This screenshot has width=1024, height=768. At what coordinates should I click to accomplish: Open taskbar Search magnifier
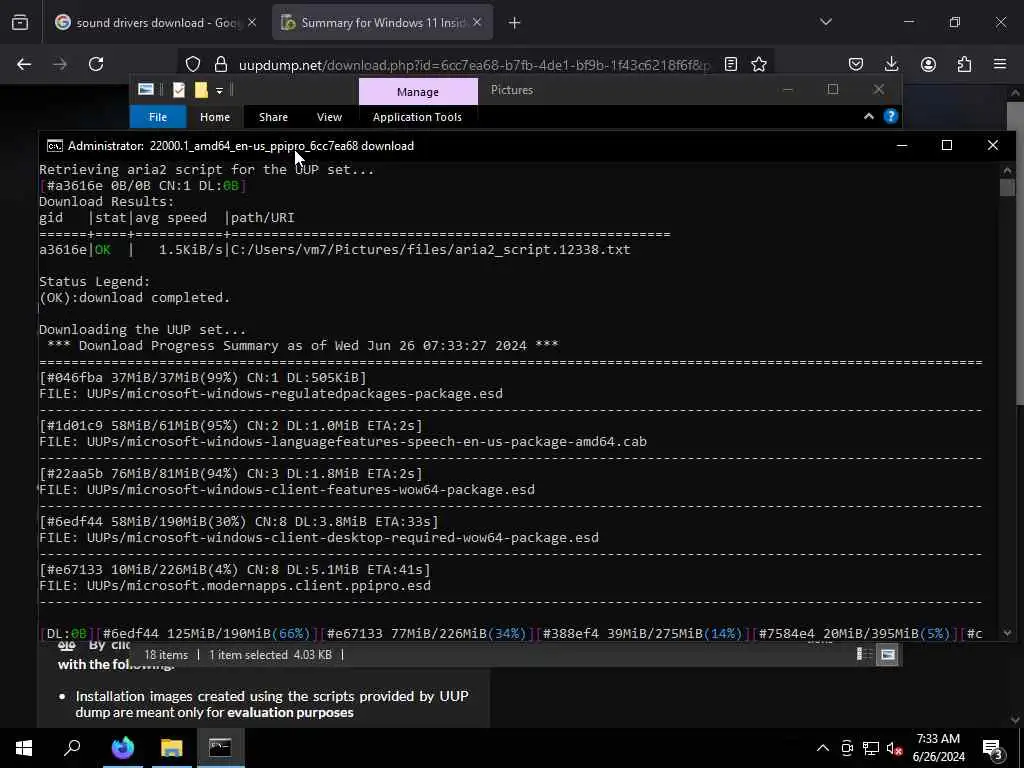pos(72,747)
